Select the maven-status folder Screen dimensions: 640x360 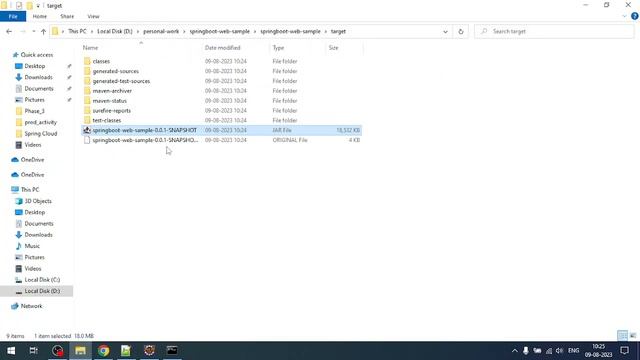click(109, 100)
